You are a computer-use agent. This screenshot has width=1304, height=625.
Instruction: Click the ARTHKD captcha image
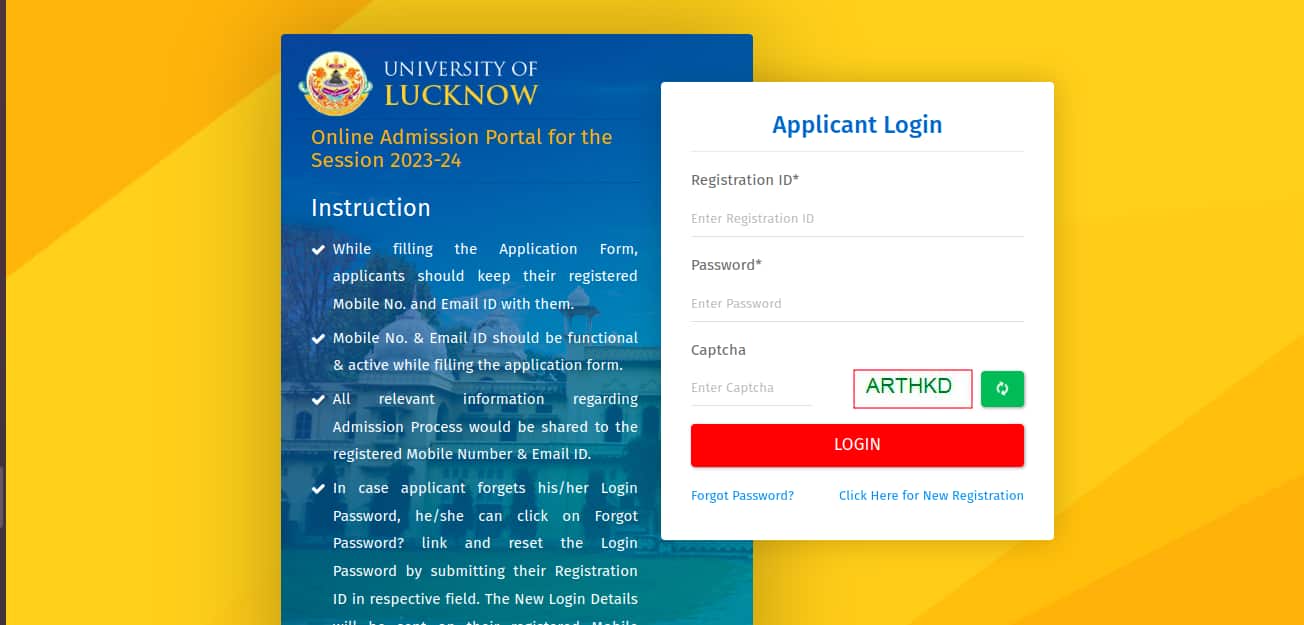(912, 388)
